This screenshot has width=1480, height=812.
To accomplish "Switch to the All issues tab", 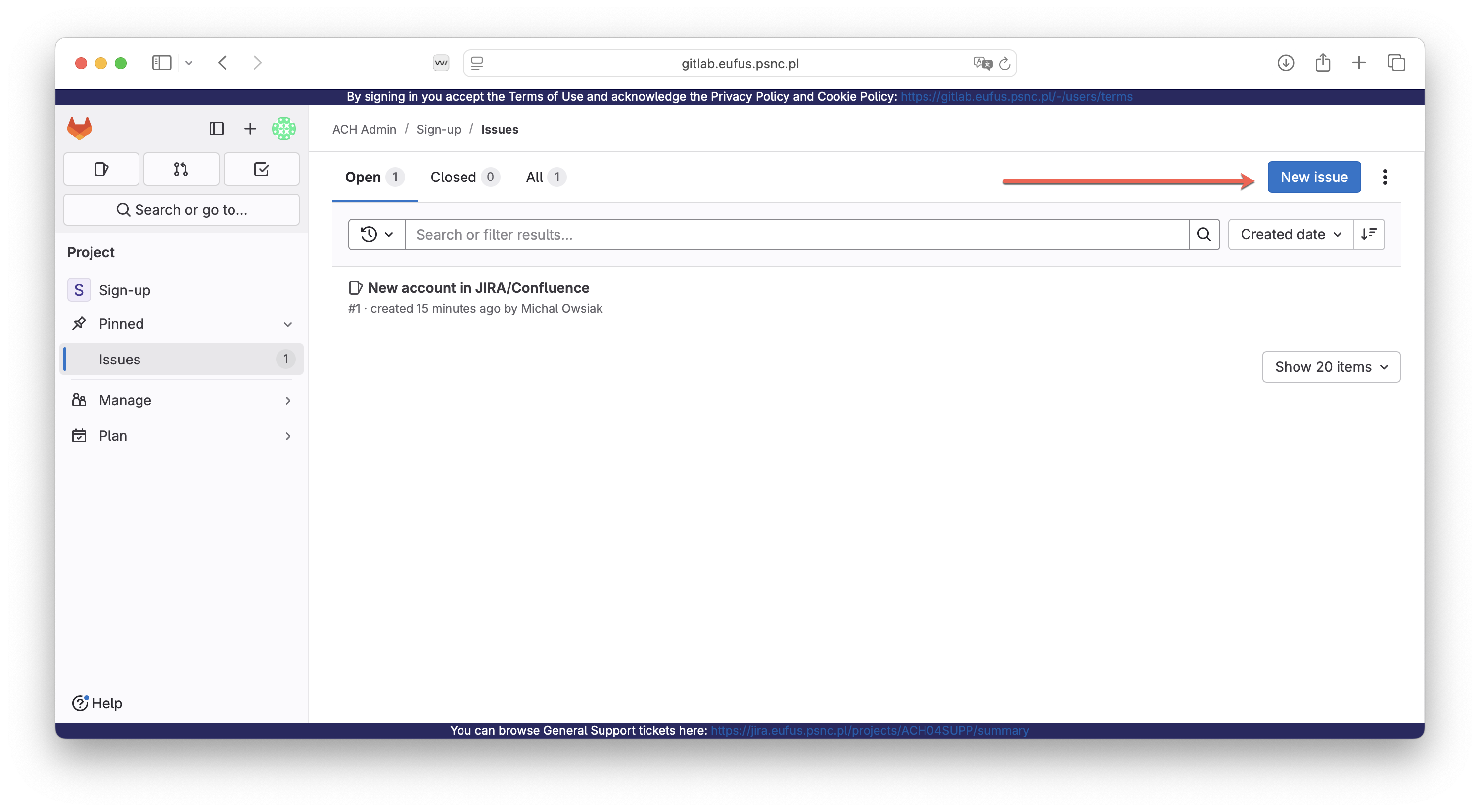I will (546, 177).
